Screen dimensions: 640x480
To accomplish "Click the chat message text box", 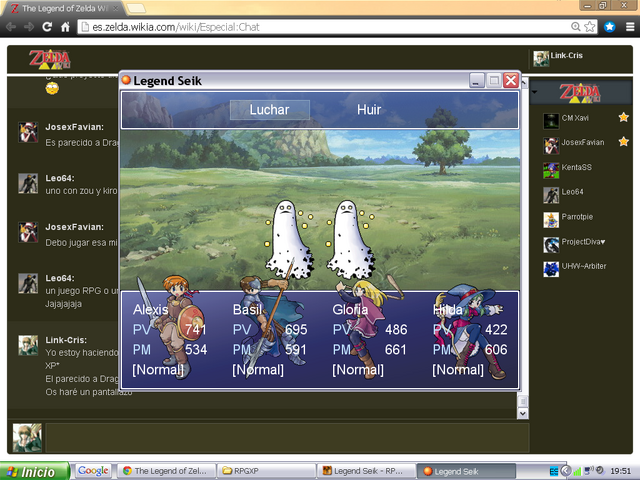I will pos(287,438).
